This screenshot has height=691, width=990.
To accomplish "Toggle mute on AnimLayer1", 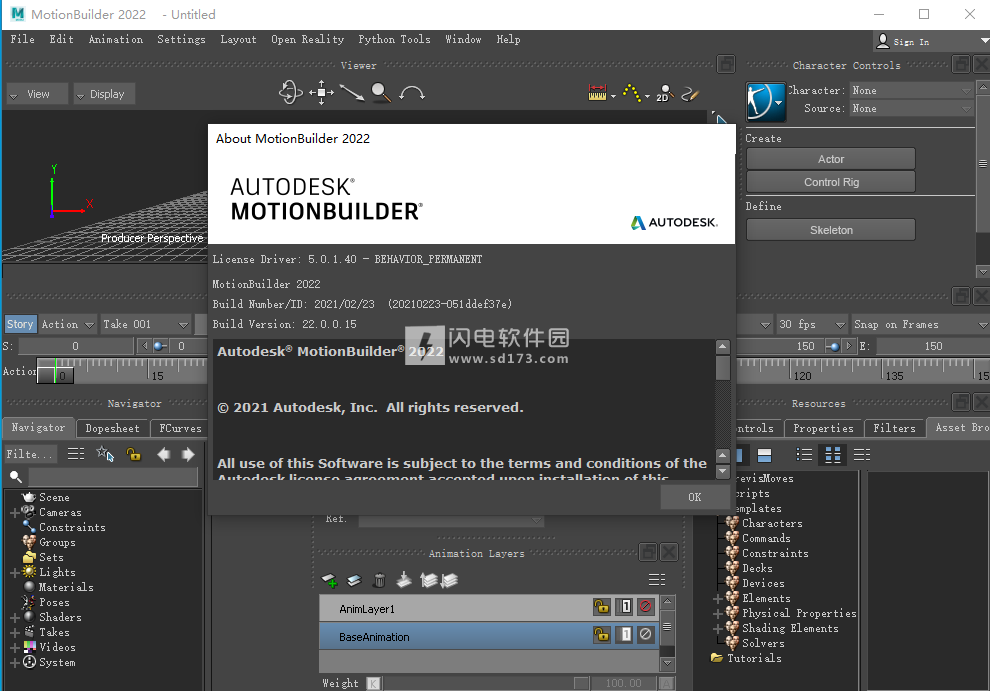I will [645, 607].
